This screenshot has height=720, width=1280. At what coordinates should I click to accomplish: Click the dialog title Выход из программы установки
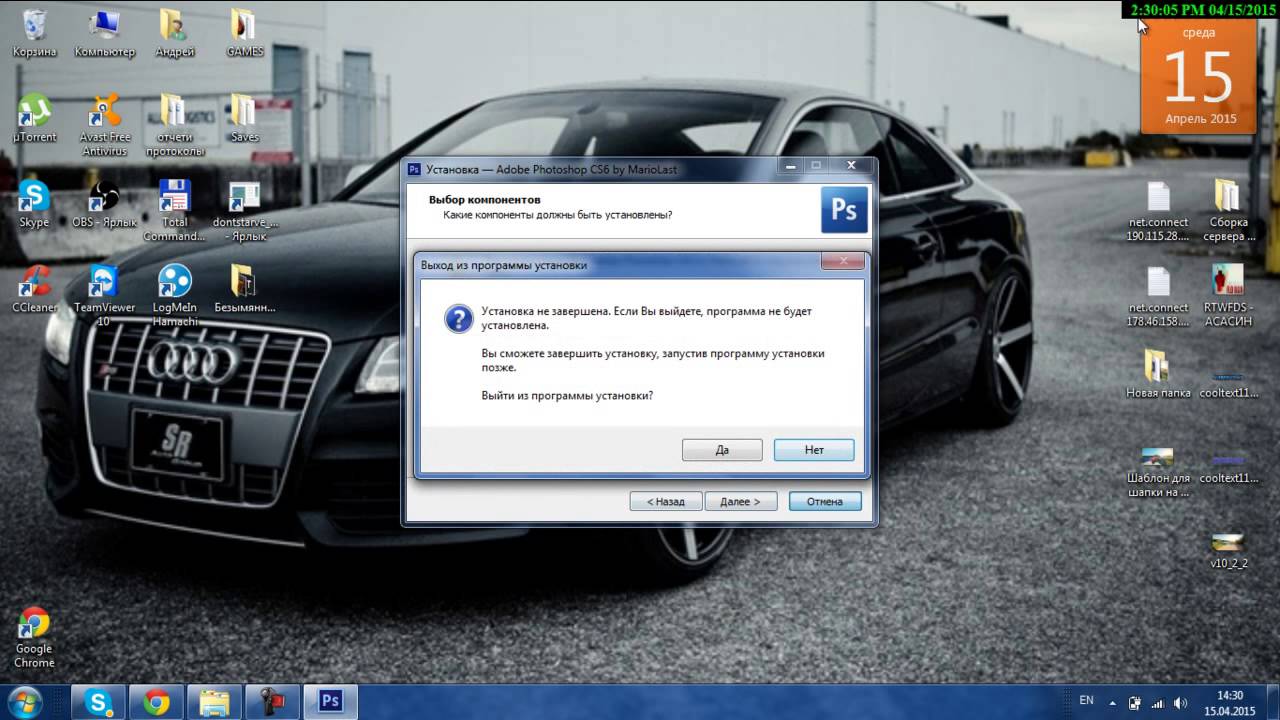coord(504,265)
